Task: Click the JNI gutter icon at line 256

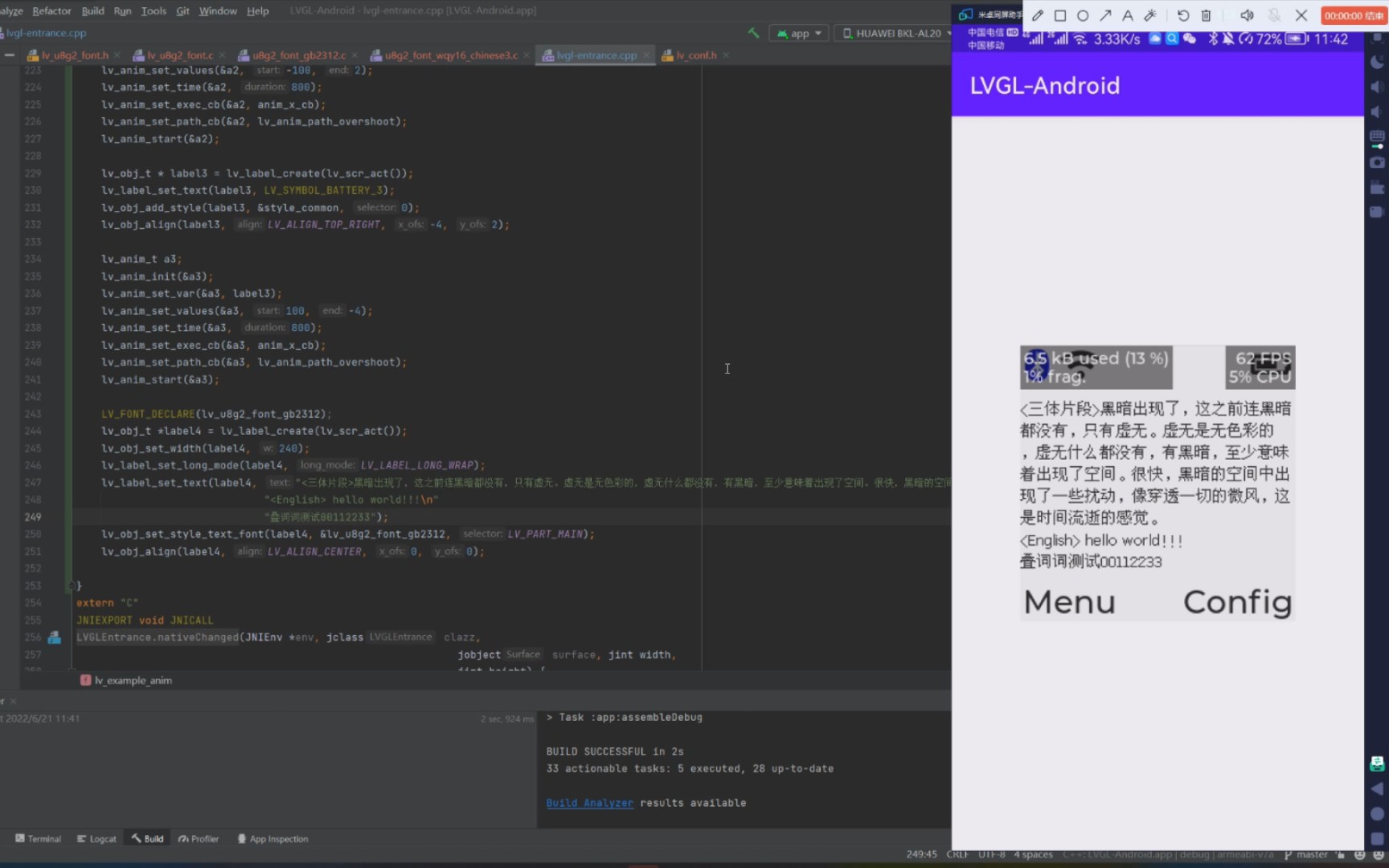Action: coord(54,637)
